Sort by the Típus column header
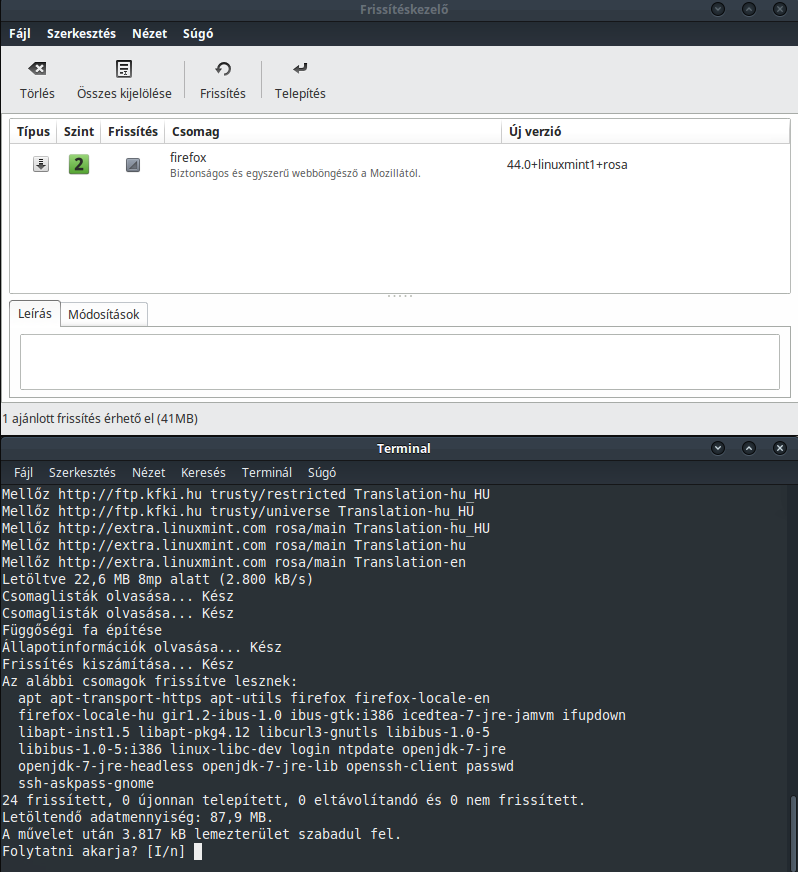 33,132
